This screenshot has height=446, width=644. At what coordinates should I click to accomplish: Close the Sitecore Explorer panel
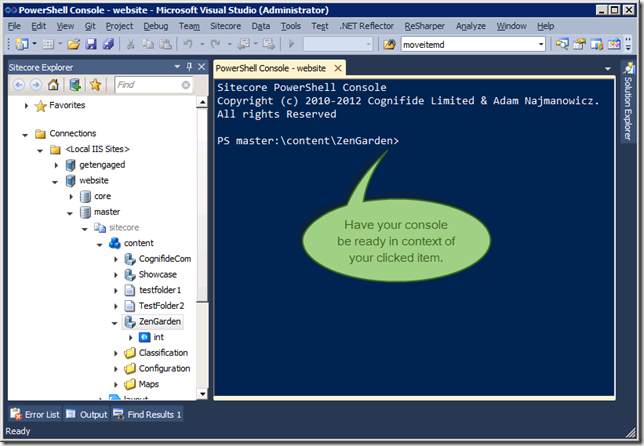click(x=202, y=66)
